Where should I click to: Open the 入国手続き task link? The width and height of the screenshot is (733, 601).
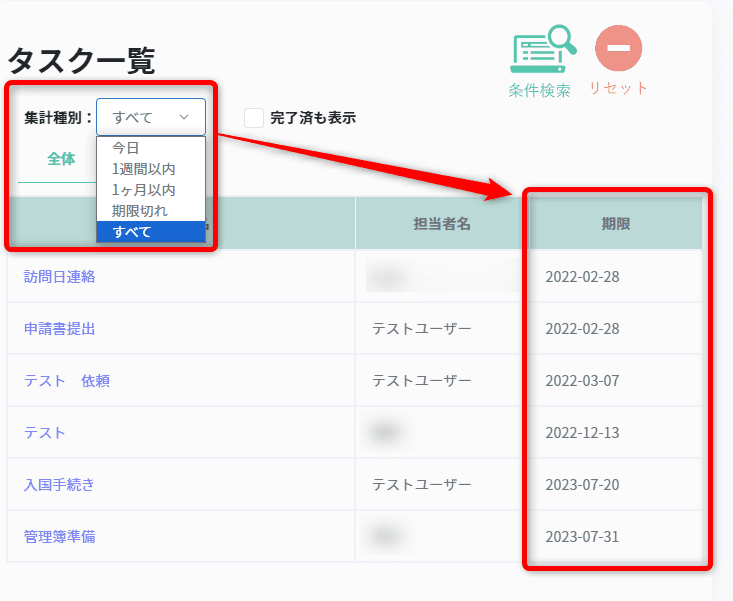click(x=60, y=484)
